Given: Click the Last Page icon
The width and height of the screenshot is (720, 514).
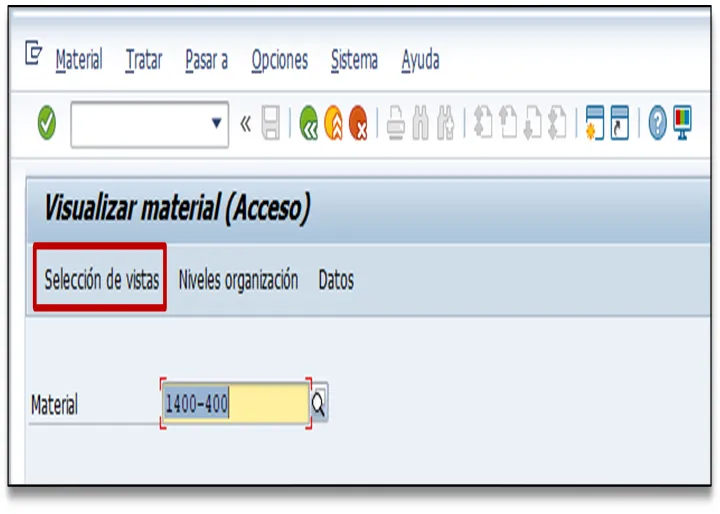Looking at the screenshot, I should point(557,123).
